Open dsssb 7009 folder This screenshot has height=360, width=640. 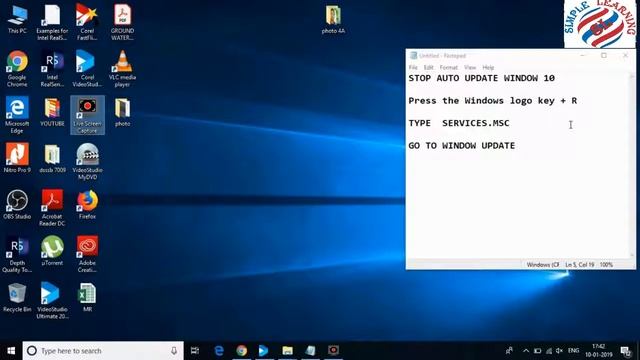[x=52, y=158]
